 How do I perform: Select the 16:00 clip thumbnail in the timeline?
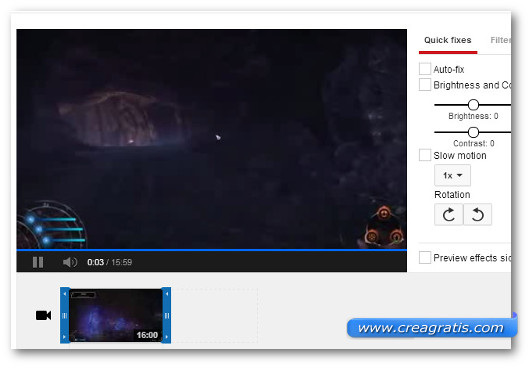pyautogui.click(x=116, y=315)
